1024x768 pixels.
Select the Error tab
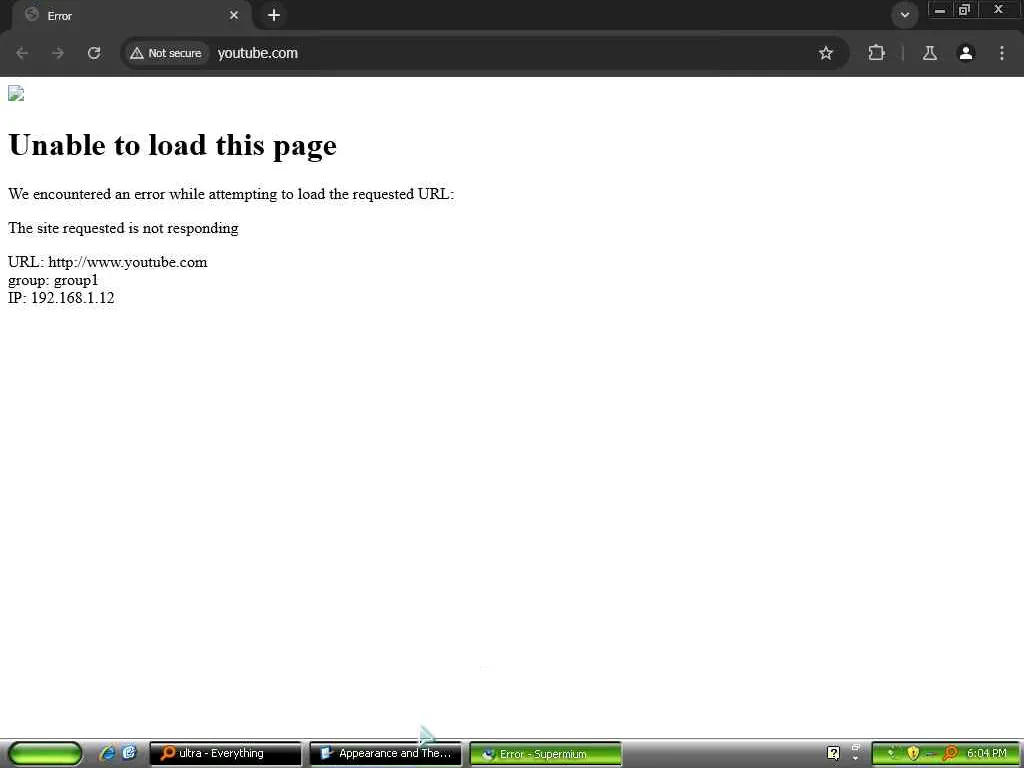click(x=131, y=16)
